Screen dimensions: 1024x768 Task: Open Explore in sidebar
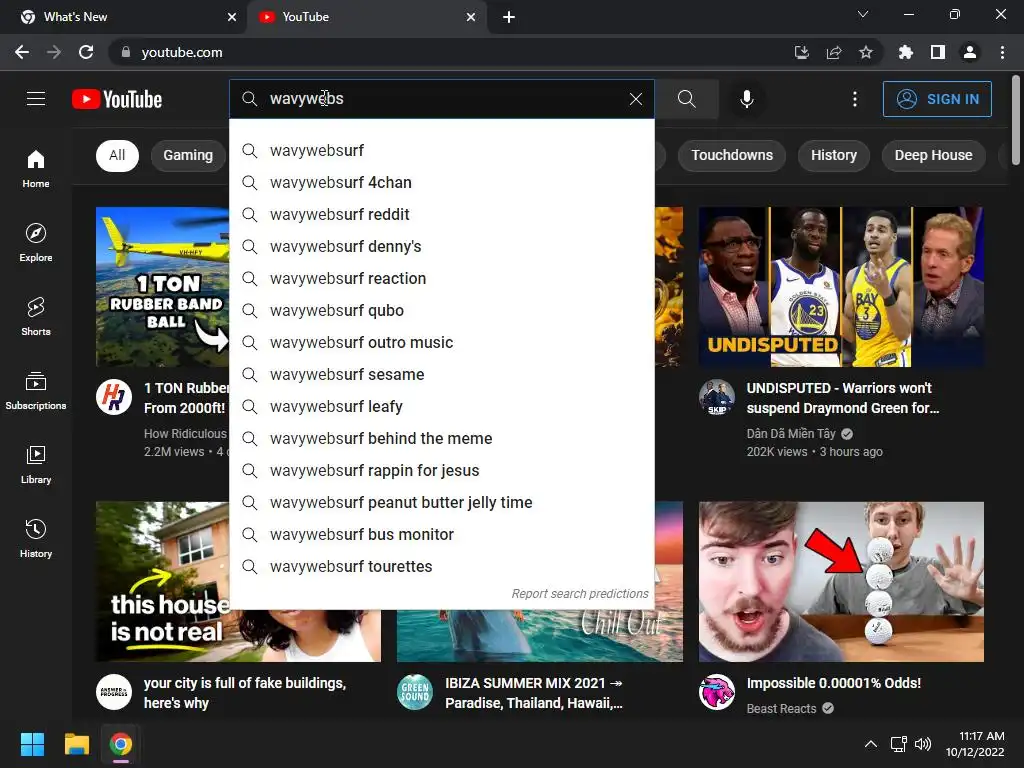[x=36, y=242]
